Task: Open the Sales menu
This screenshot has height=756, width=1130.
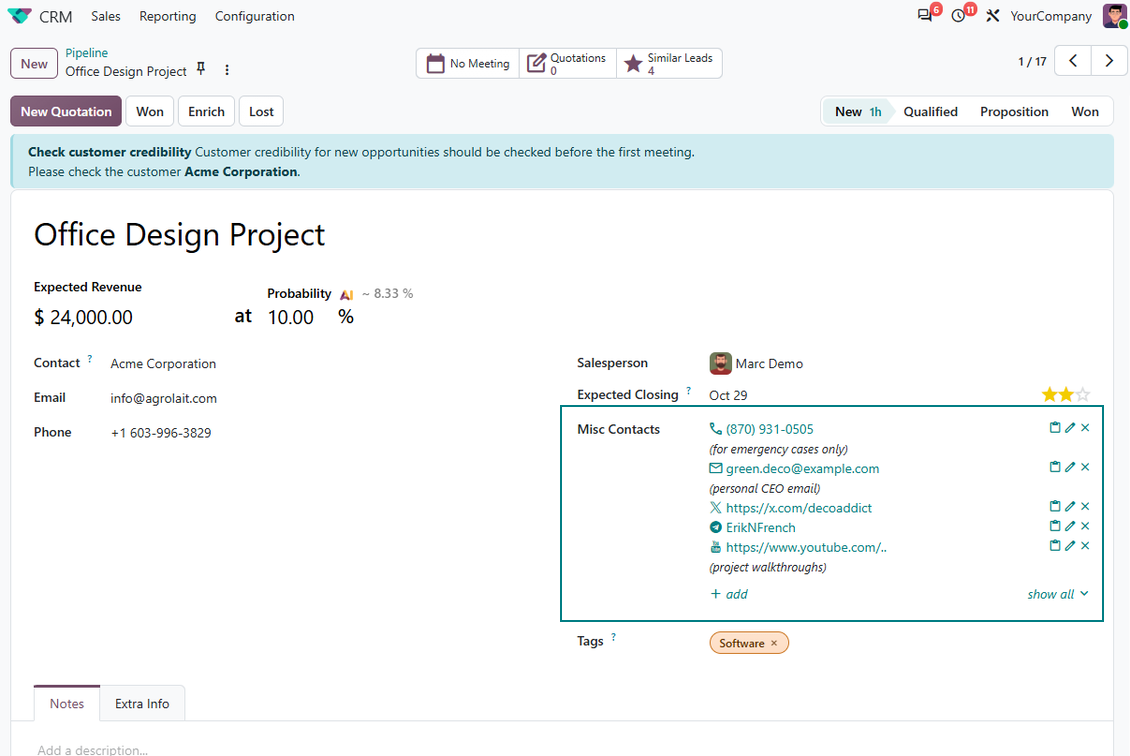Action: tap(105, 16)
